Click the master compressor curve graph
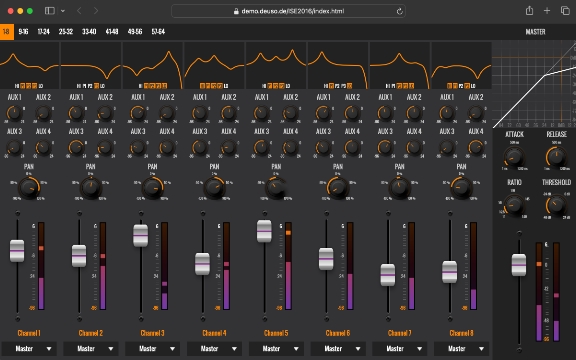576x360 pixels. (534, 84)
